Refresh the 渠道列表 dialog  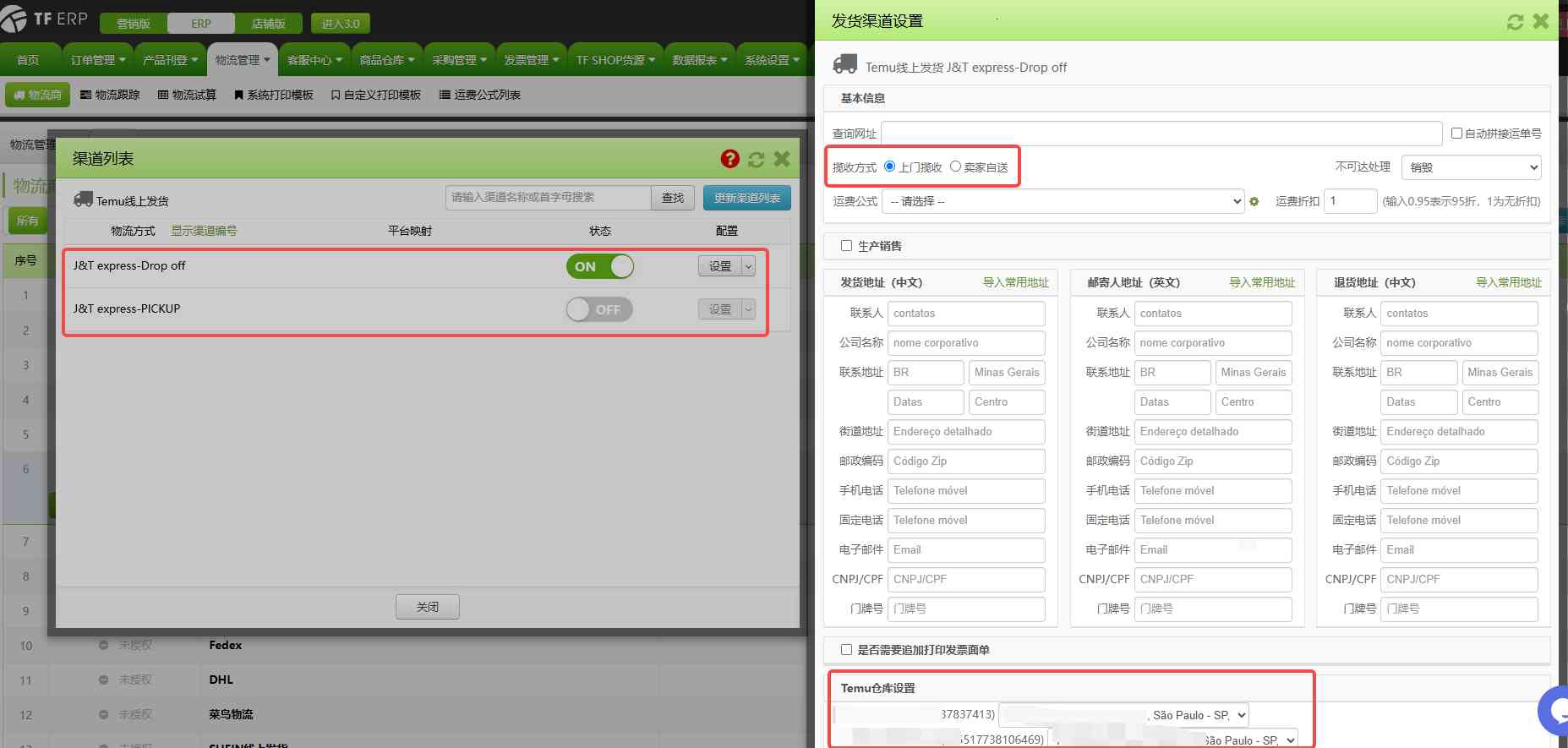pyautogui.click(x=757, y=159)
